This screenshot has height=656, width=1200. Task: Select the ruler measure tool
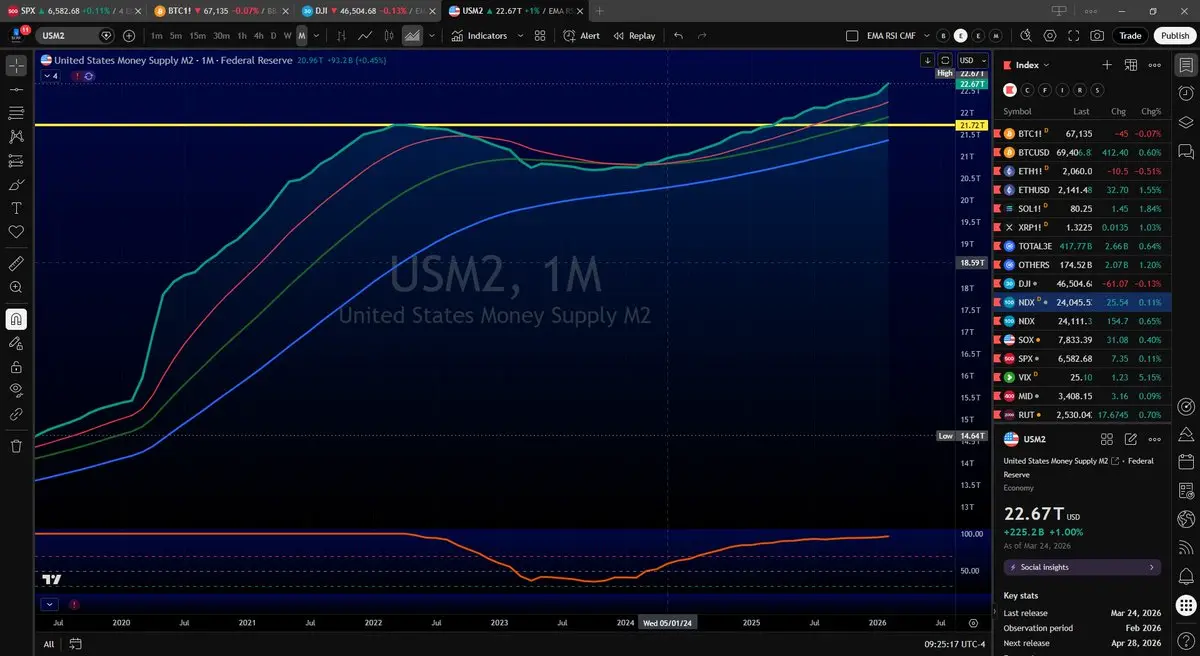pos(16,263)
